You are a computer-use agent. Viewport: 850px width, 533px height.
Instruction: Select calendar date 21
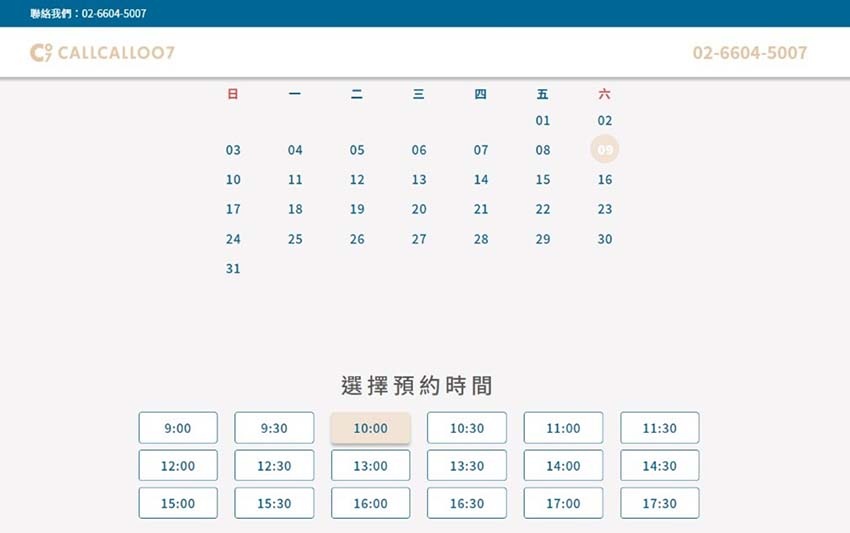(x=481, y=209)
